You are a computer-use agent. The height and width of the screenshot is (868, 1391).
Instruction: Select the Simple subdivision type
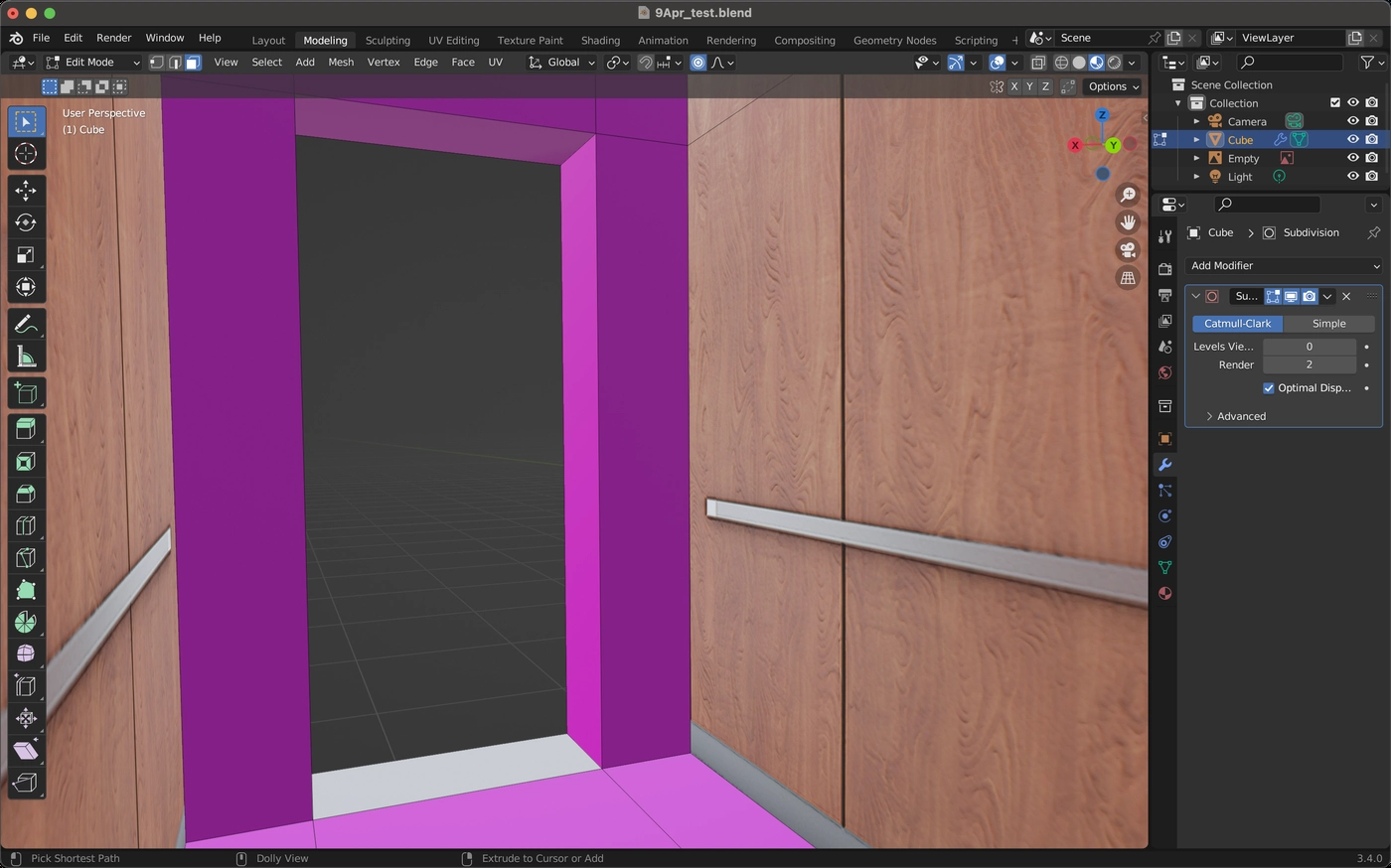1328,324
